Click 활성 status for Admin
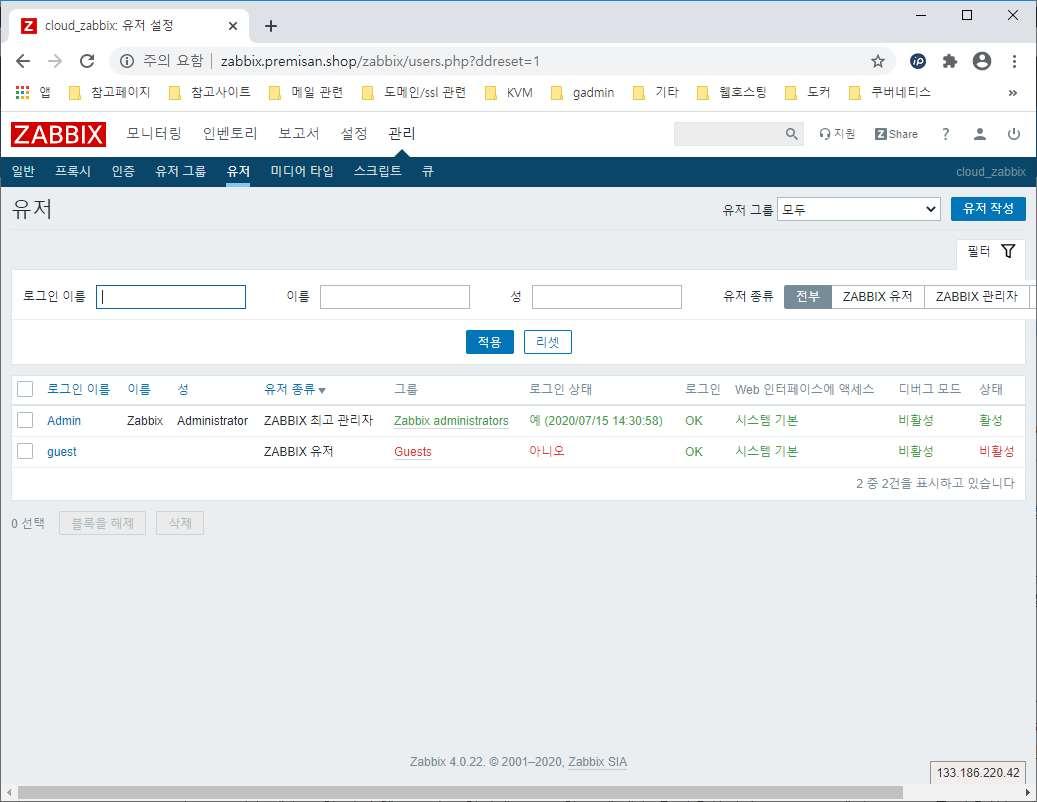1037x802 pixels. [991, 421]
